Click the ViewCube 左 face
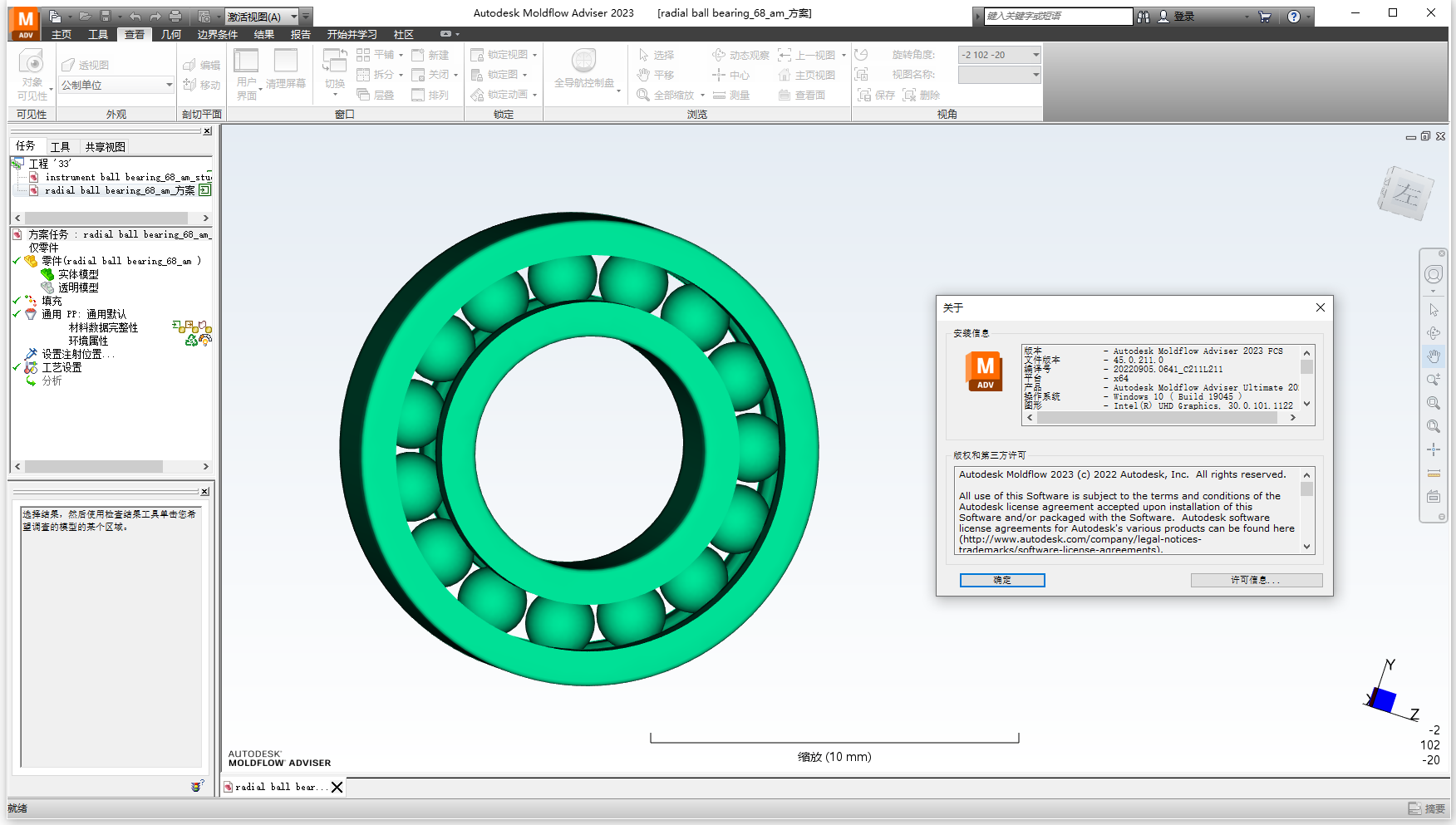The width and height of the screenshot is (1456, 825). [1406, 194]
